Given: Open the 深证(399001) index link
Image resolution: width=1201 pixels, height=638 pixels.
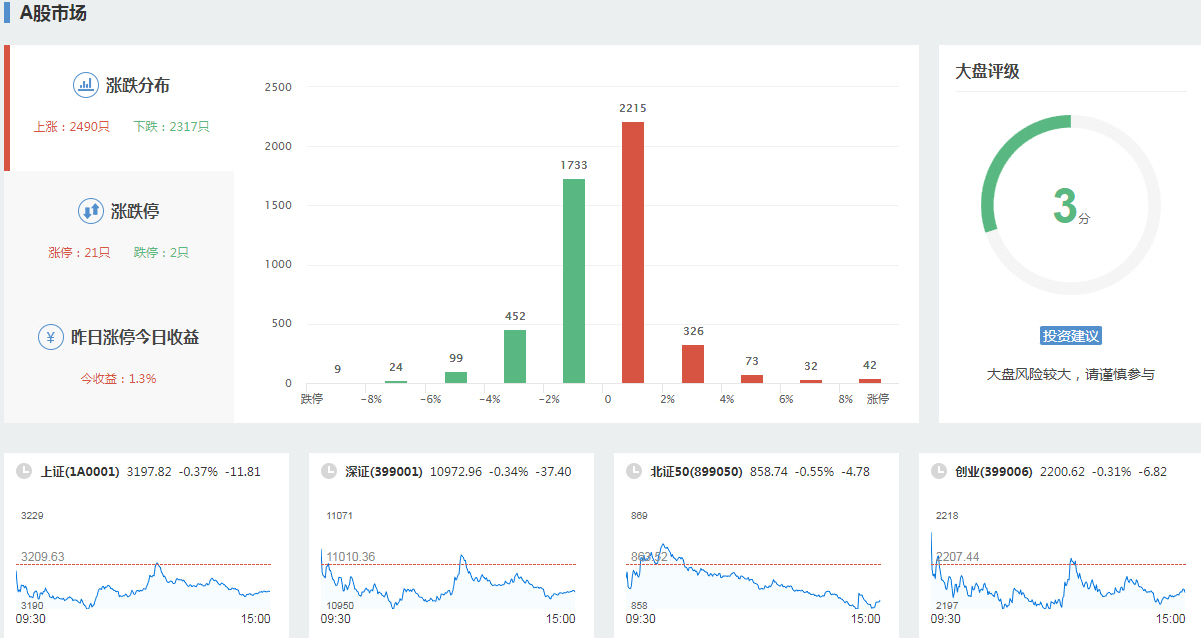Looking at the screenshot, I should (x=384, y=471).
